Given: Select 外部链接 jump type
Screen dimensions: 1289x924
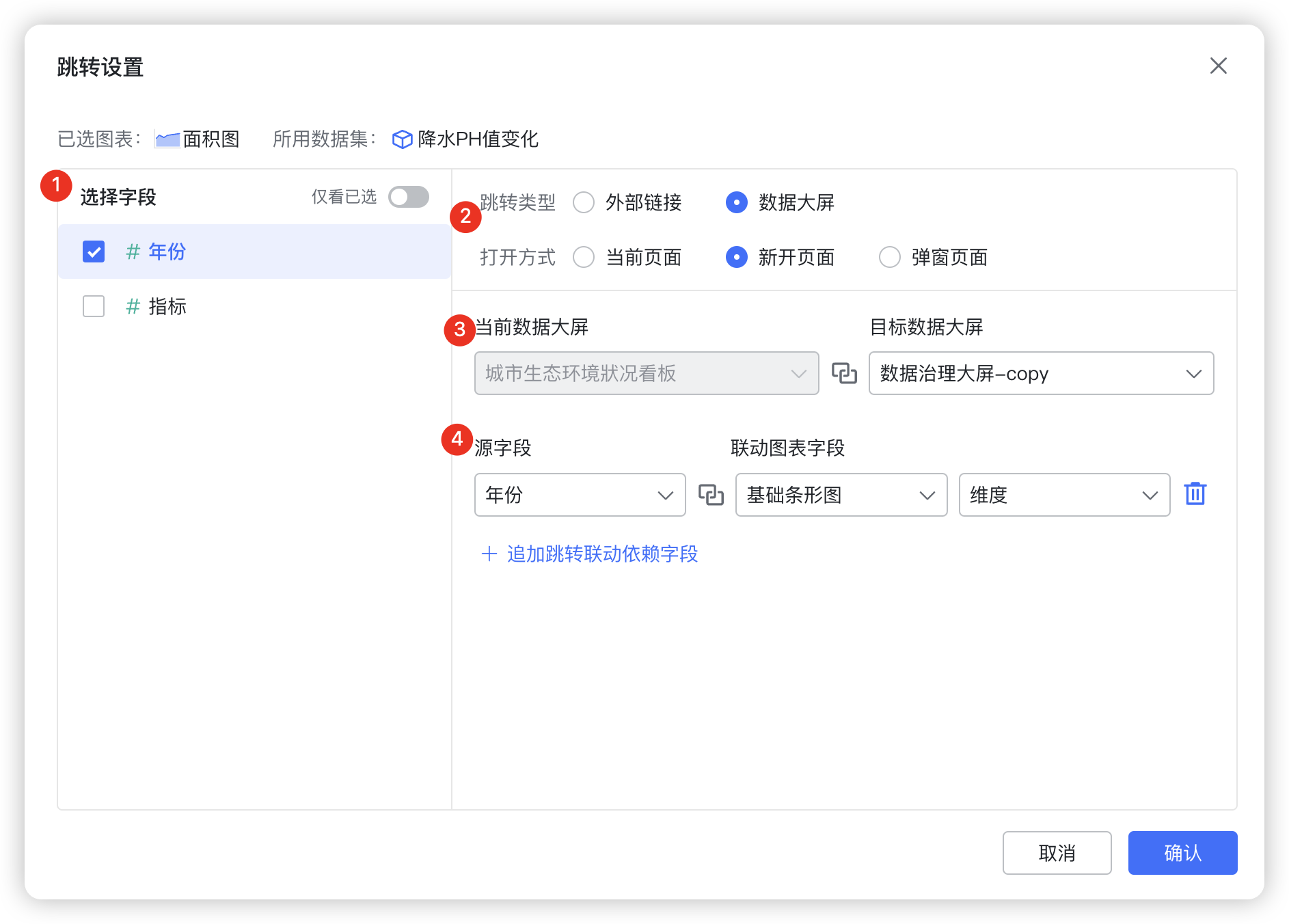Looking at the screenshot, I should pos(584,202).
